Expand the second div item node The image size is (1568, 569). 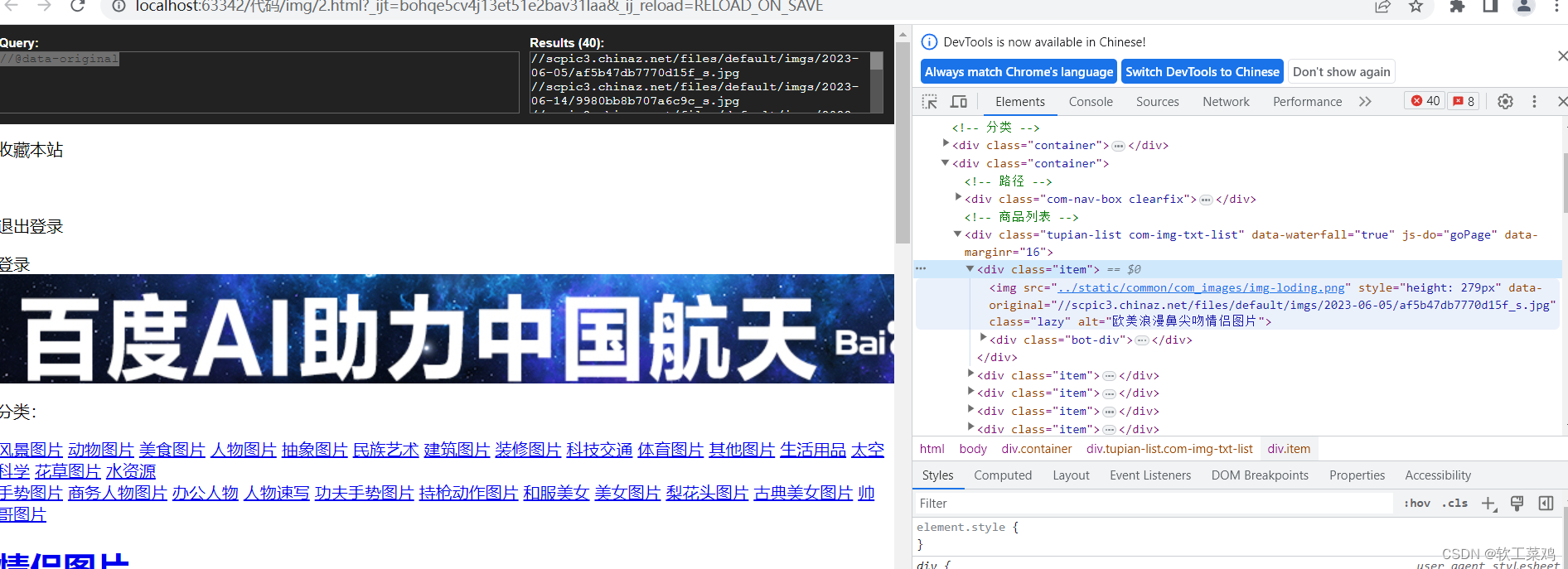(970, 374)
